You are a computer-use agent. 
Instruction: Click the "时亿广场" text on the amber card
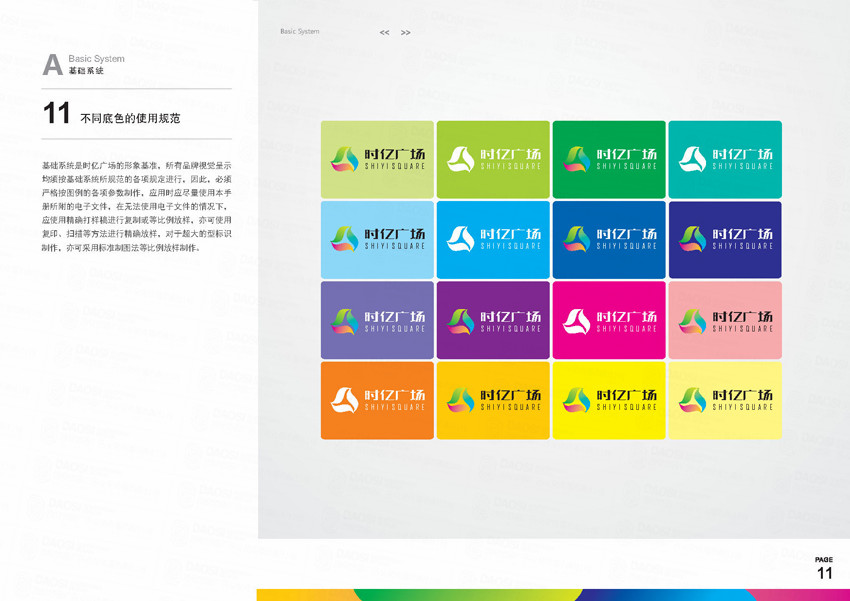(x=510, y=395)
